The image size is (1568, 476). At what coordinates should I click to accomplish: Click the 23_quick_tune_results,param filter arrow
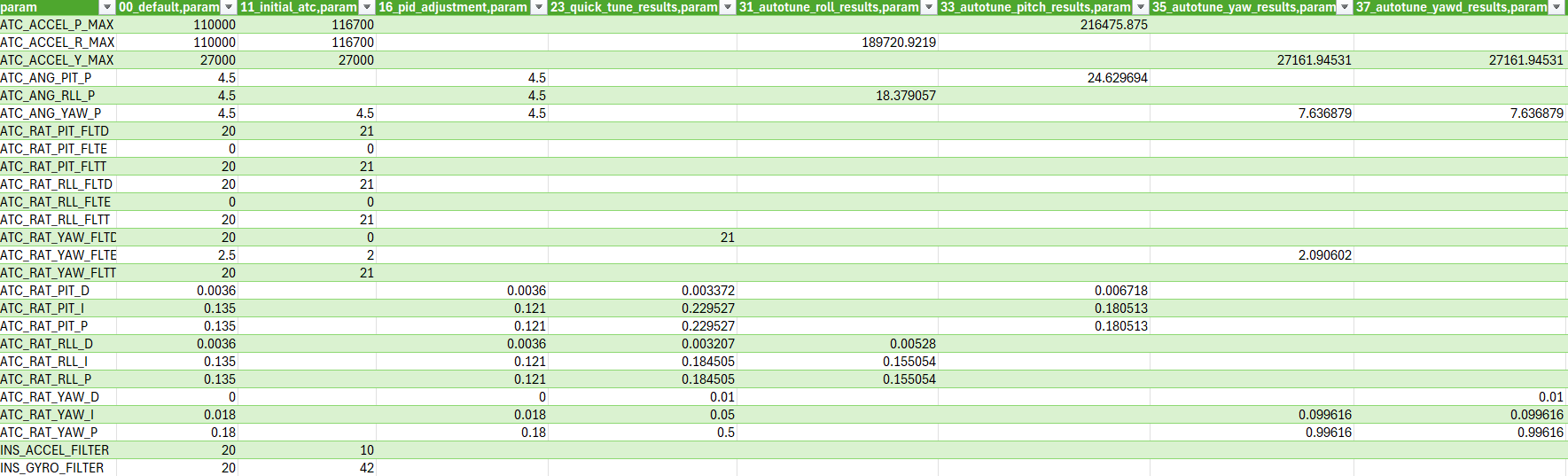point(728,7)
